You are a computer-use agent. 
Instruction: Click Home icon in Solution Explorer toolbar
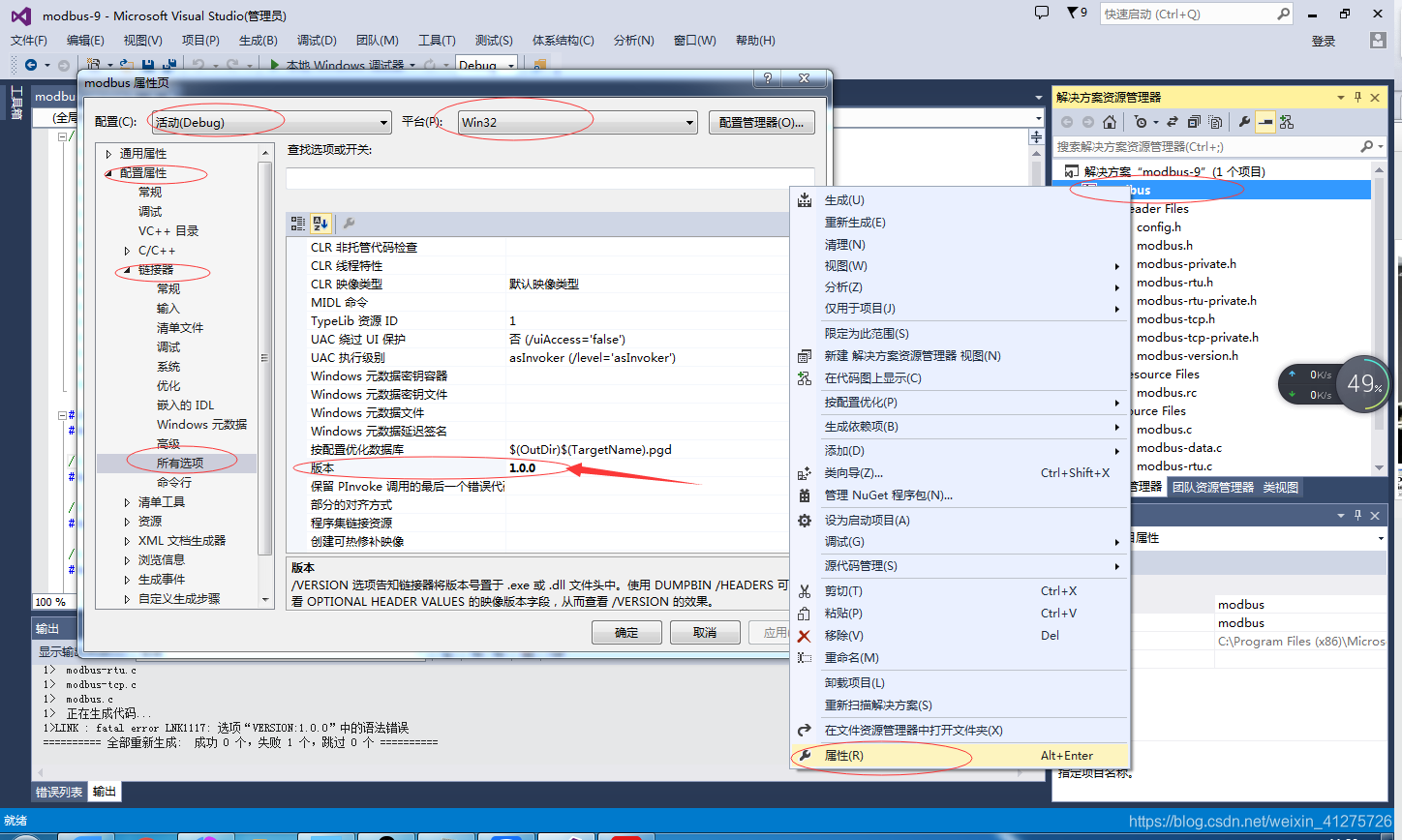(x=1110, y=122)
